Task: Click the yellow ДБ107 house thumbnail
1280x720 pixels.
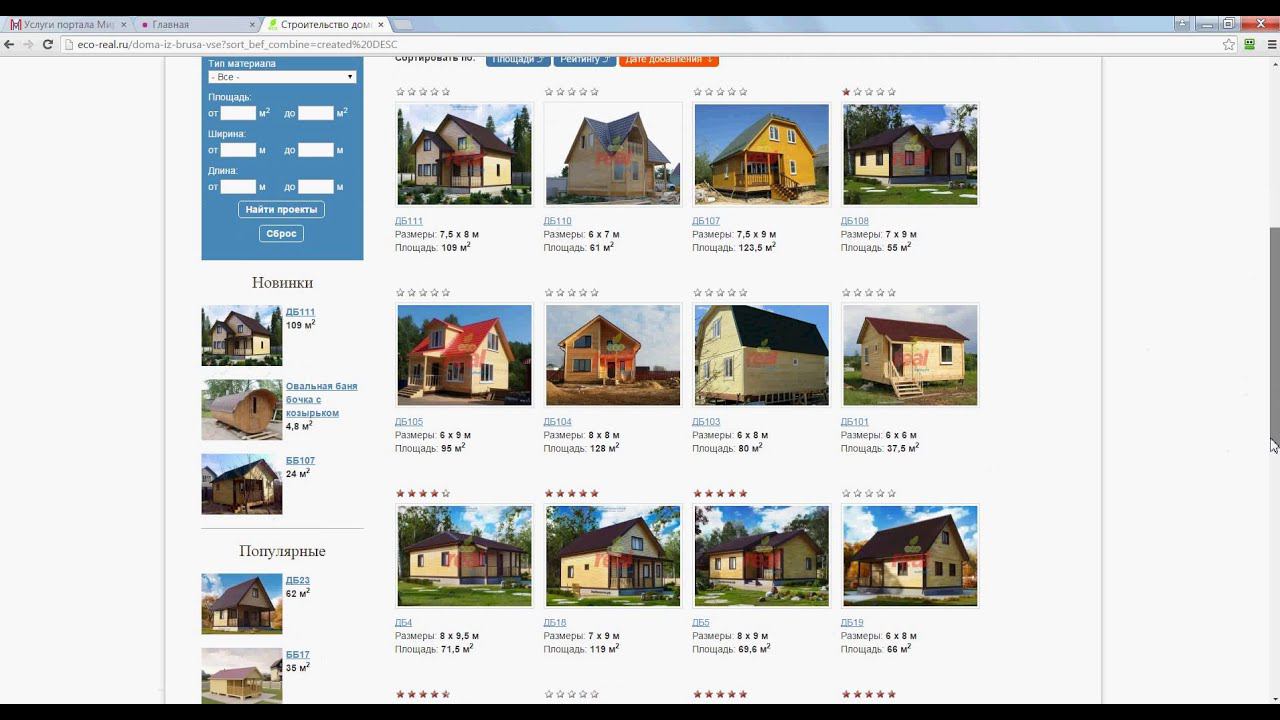Action: 762,154
